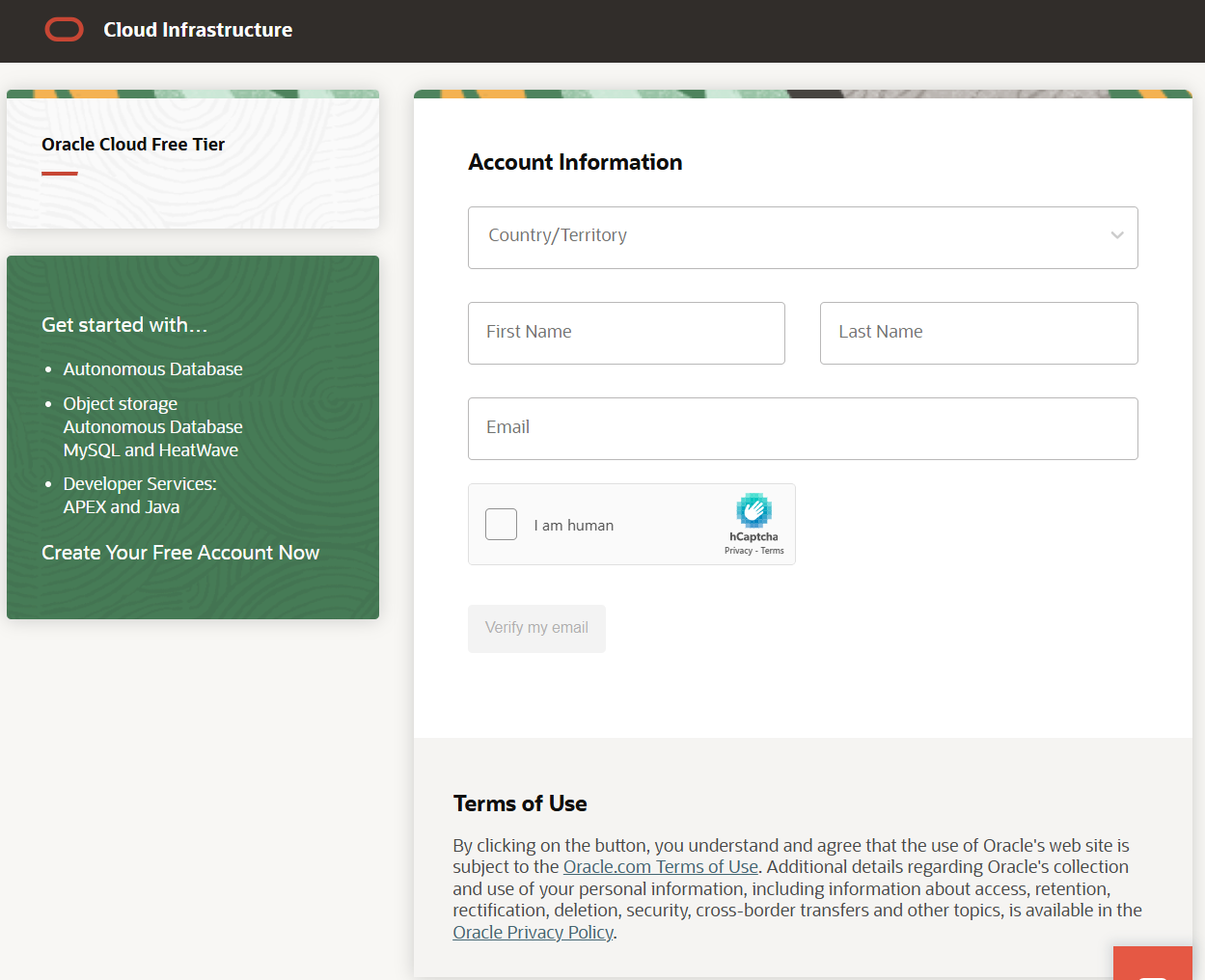Click "Autonomous Database" in the green sidebar list
The image size is (1205, 980).
[152, 368]
